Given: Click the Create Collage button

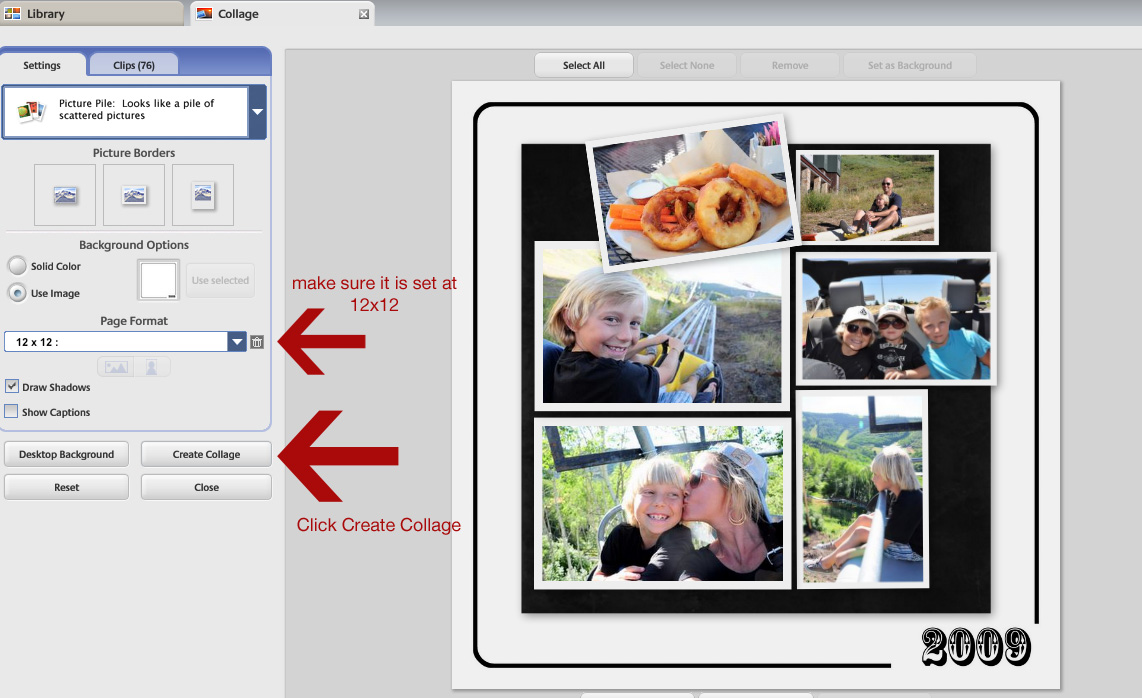Looking at the screenshot, I should (205, 453).
